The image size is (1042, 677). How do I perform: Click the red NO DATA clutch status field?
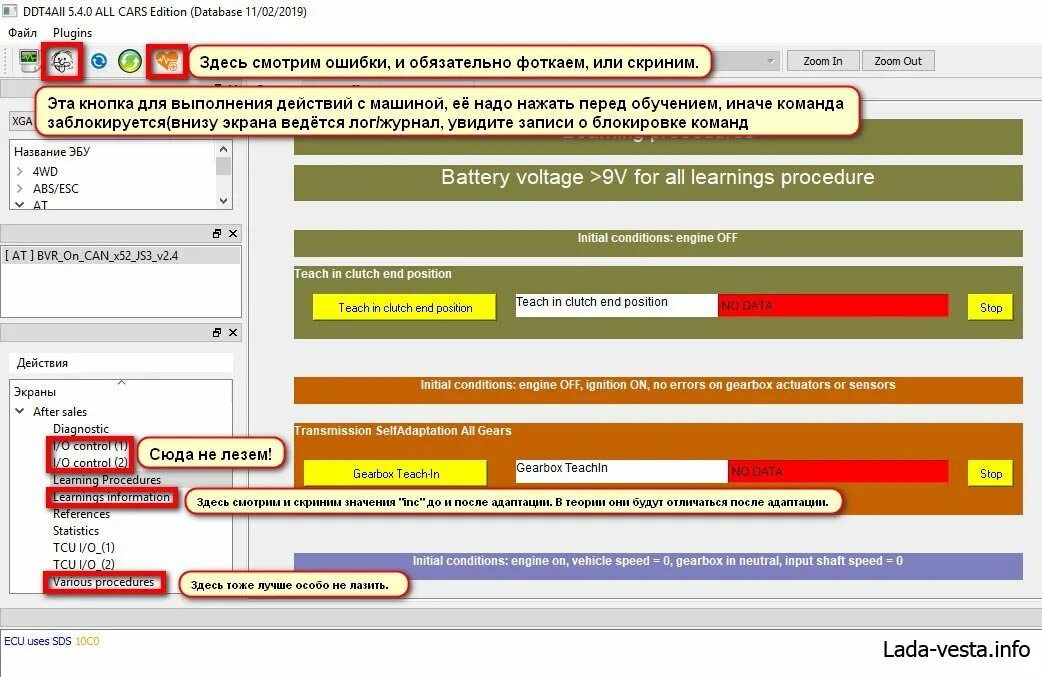[x=833, y=306]
